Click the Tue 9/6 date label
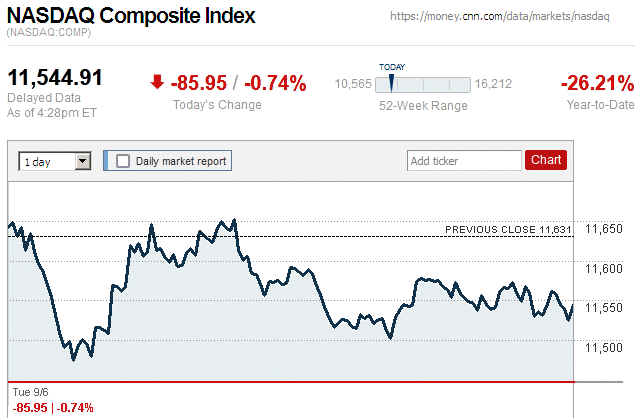This screenshot has height=420, width=640. (x=29, y=391)
